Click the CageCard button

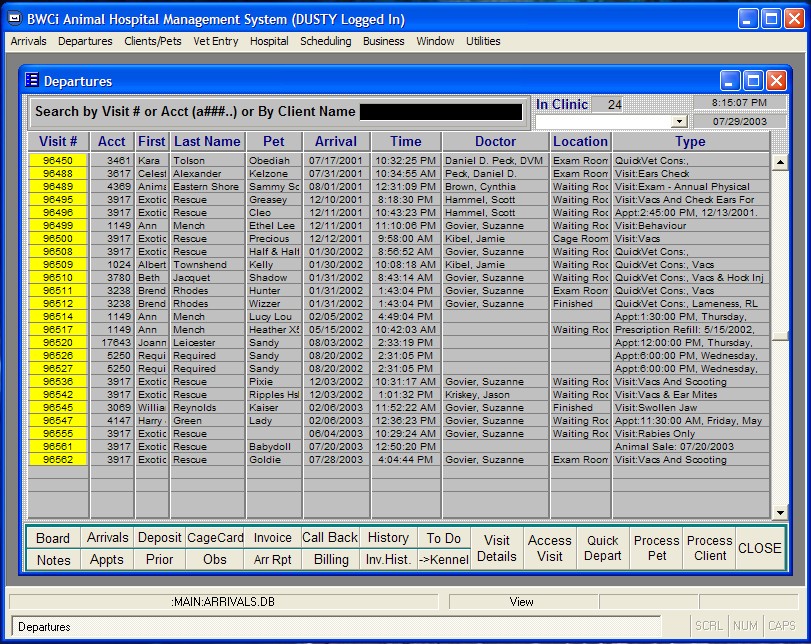215,538
